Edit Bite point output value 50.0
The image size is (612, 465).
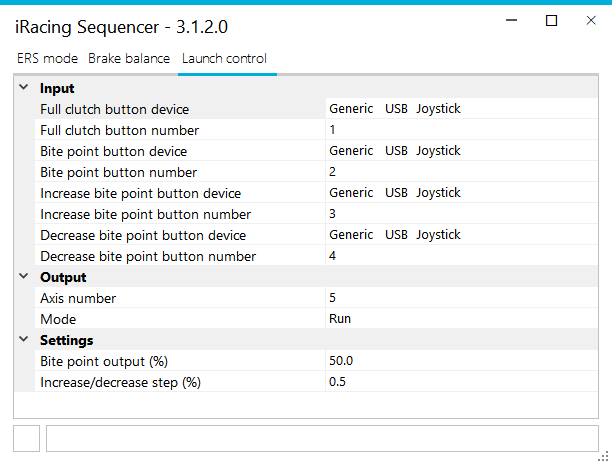[x=461, y=361]
